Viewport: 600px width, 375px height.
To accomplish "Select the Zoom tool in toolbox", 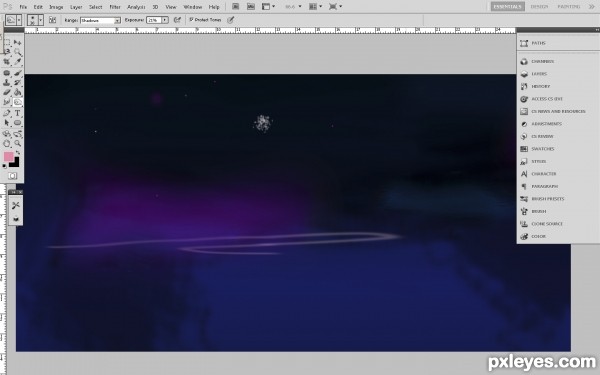I will tap(18, 143).
